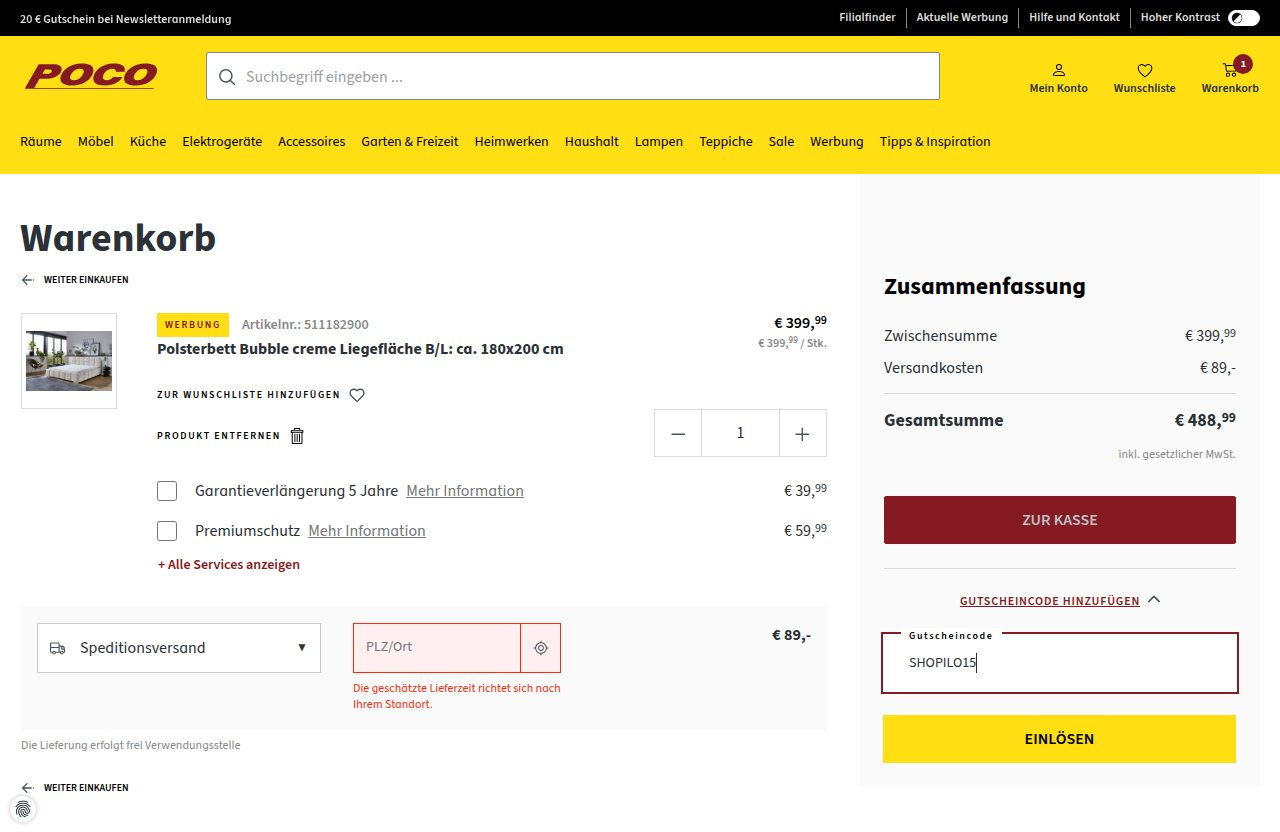
Task: Open the Speditionsversand dropdown
Action: [x=179, y=648]
